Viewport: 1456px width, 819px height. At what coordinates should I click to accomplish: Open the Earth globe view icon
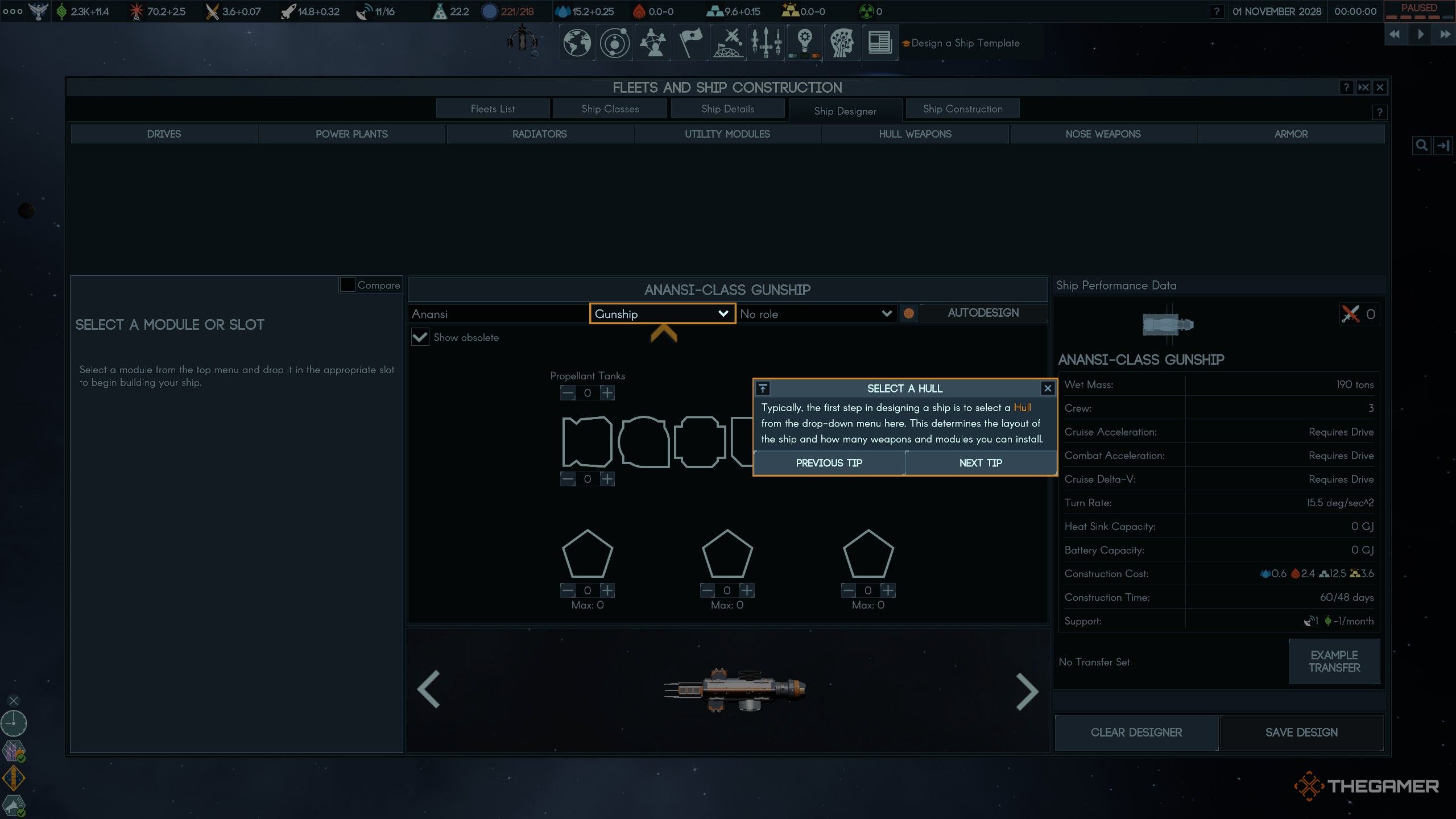tap(577, 43)
